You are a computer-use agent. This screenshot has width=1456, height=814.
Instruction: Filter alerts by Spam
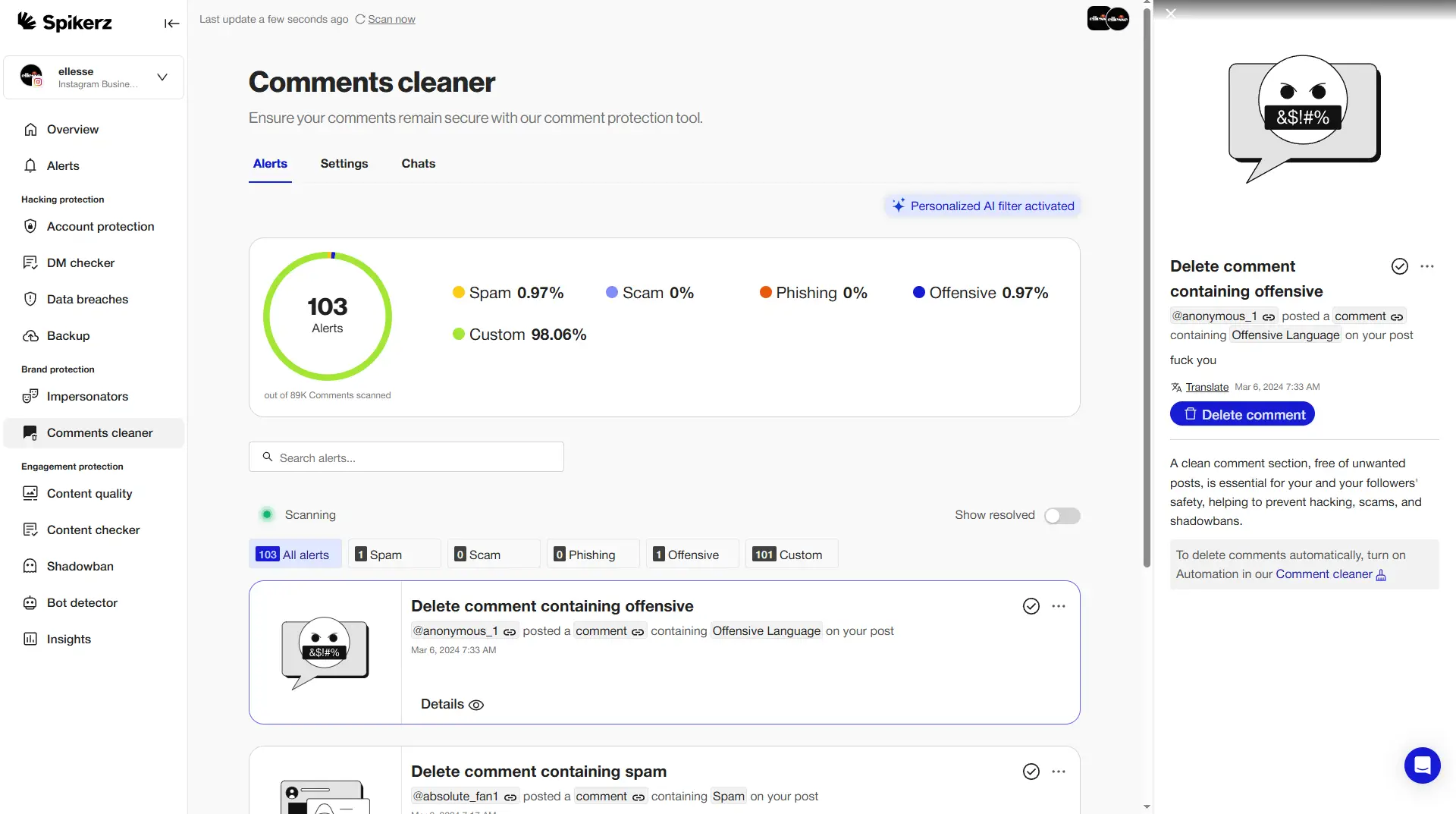pos(394,555)
